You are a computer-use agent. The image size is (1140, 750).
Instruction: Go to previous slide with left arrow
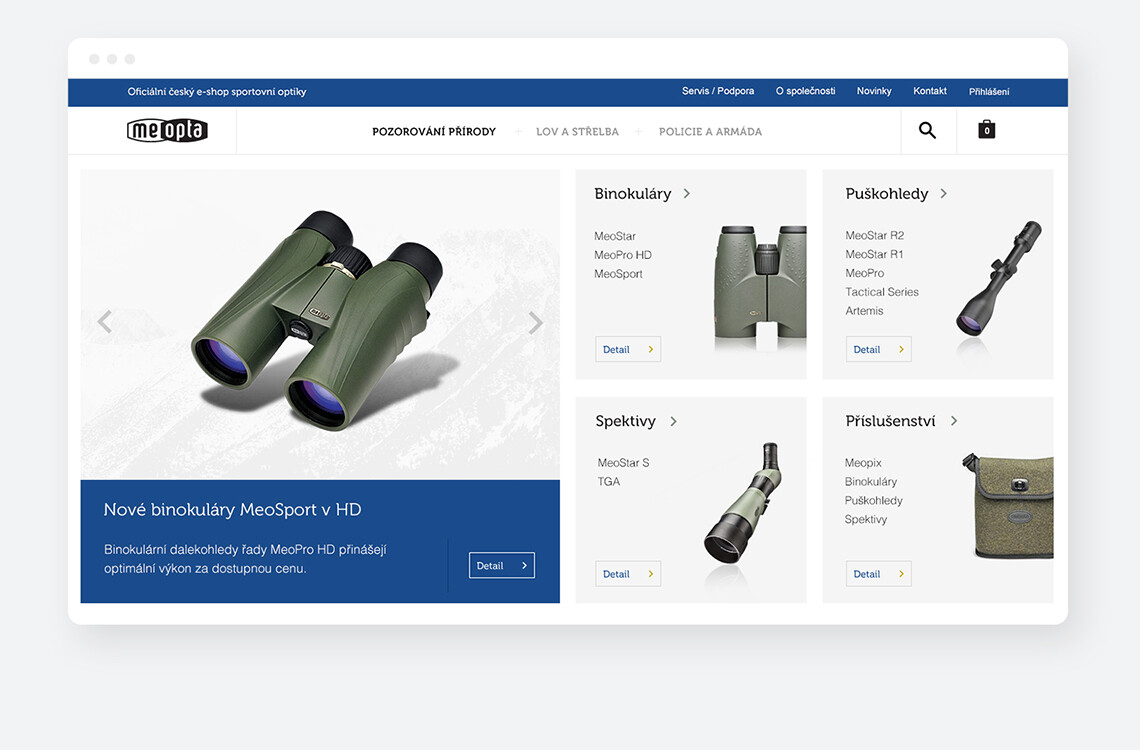coord(104,322)
